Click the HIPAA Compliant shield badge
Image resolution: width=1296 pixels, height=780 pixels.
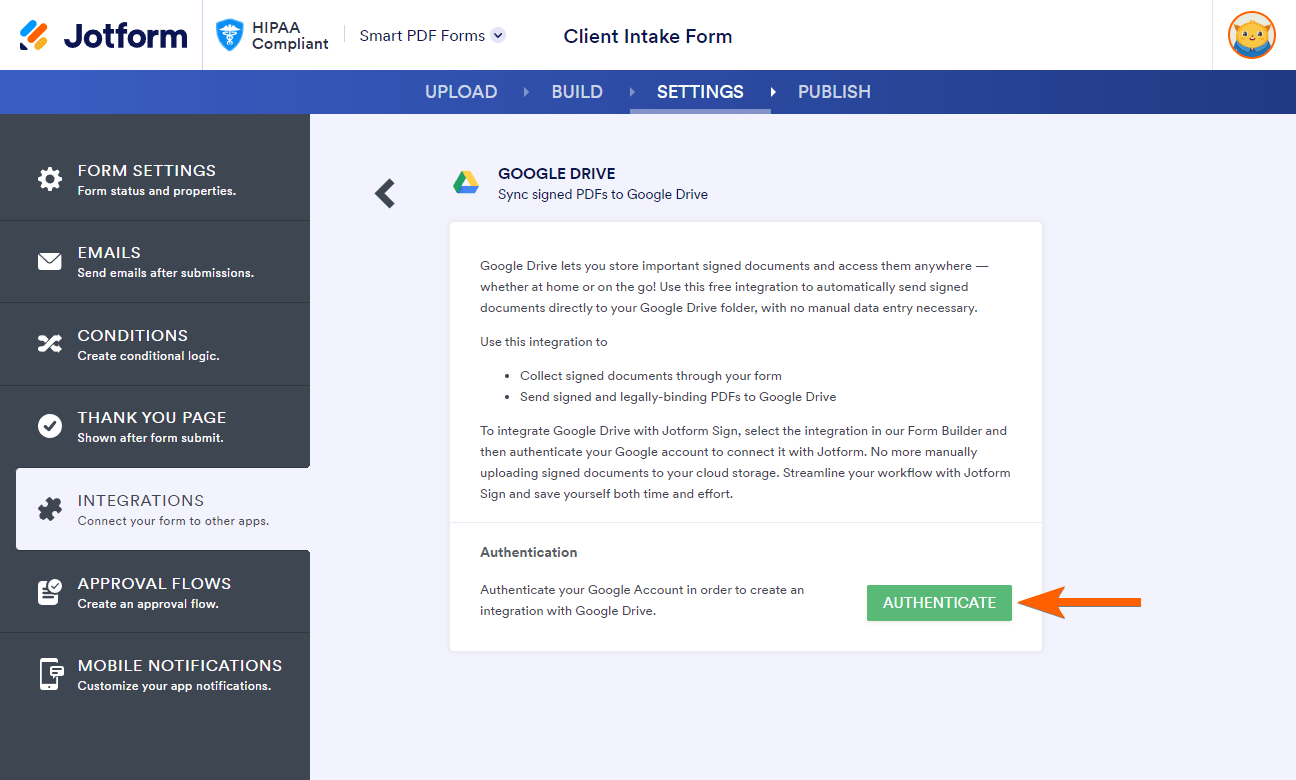(230, 36)
